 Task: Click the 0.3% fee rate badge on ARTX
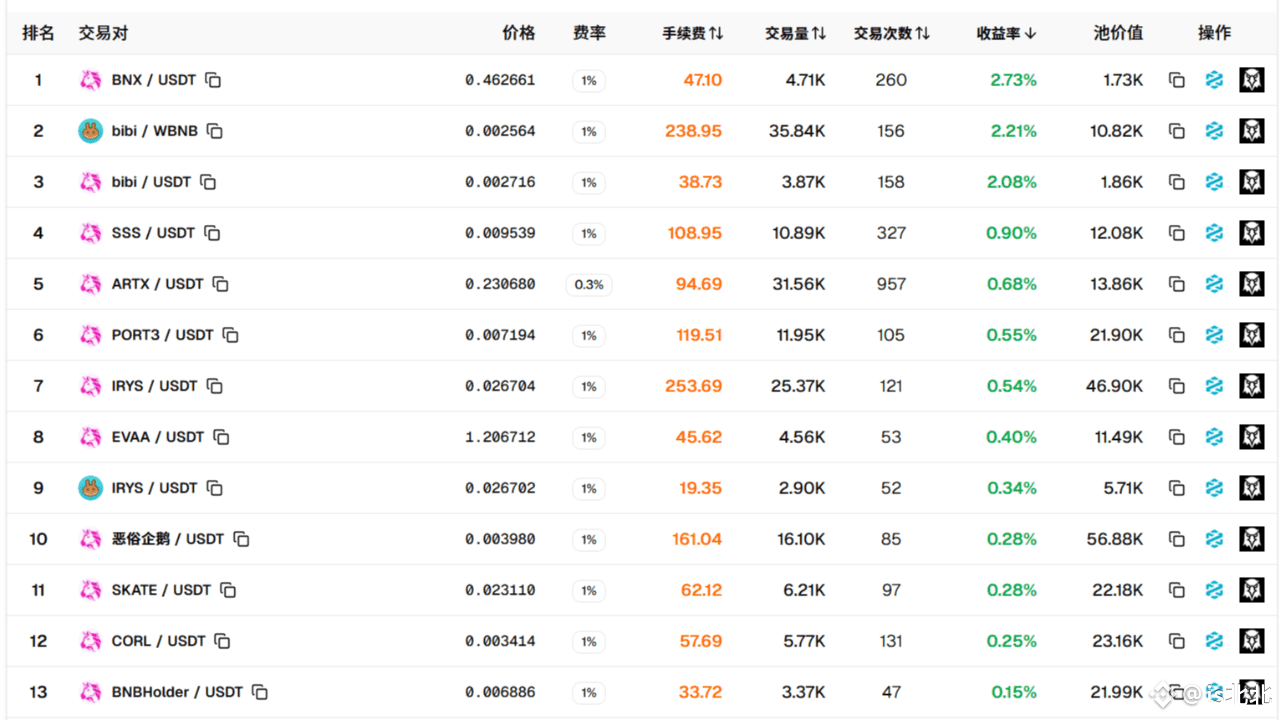[589, 284]
